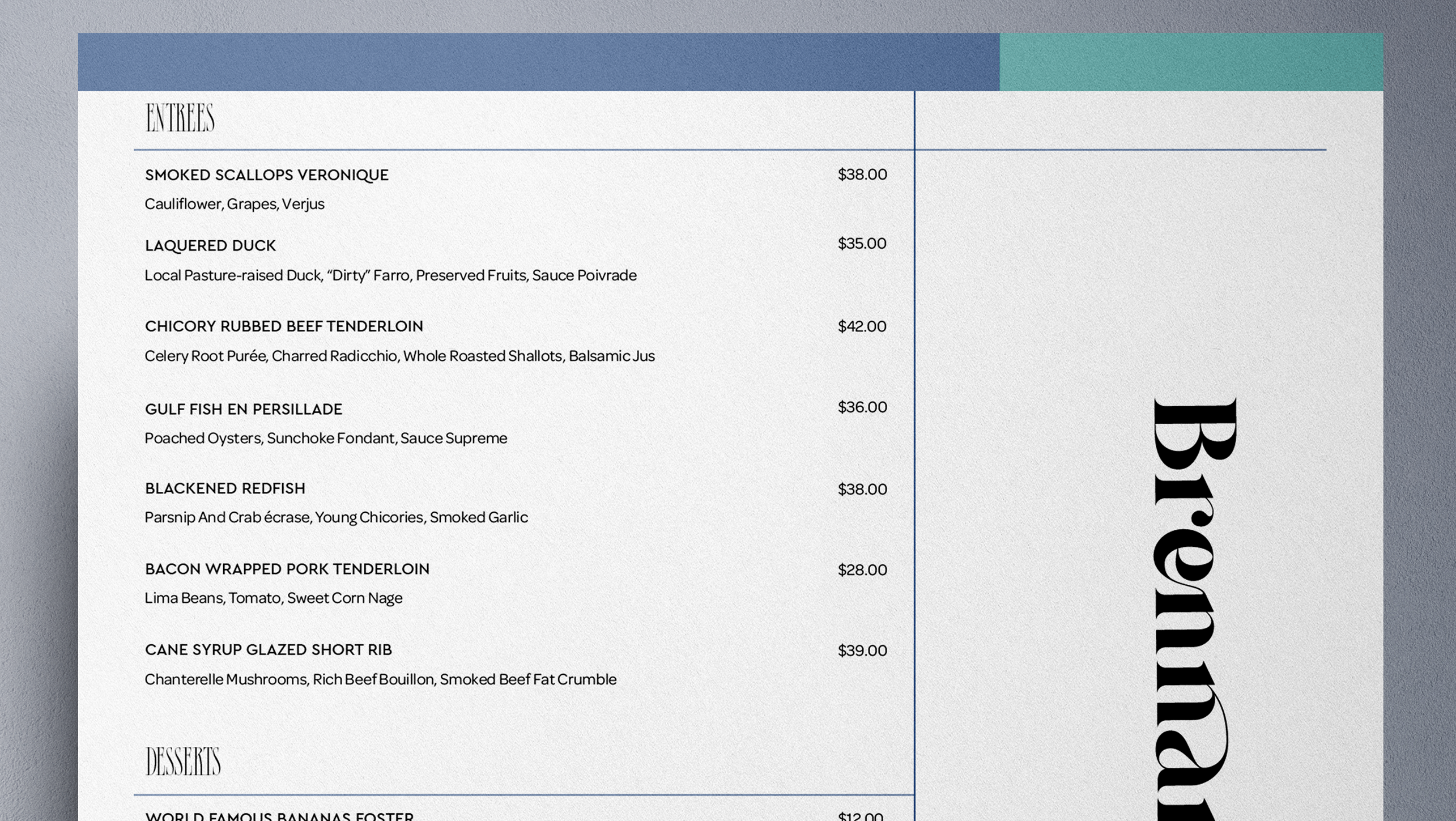
Task: Click the $35.00 price
Action: click(x=862, y=244)
